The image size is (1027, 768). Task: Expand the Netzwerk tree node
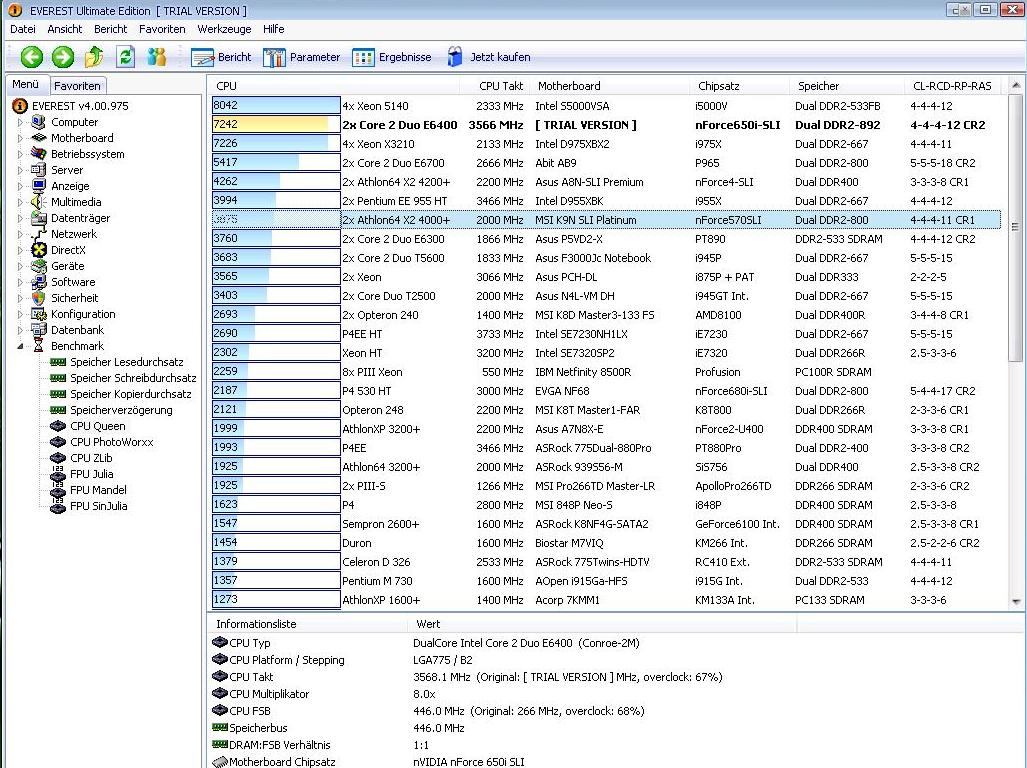(20, 234)
